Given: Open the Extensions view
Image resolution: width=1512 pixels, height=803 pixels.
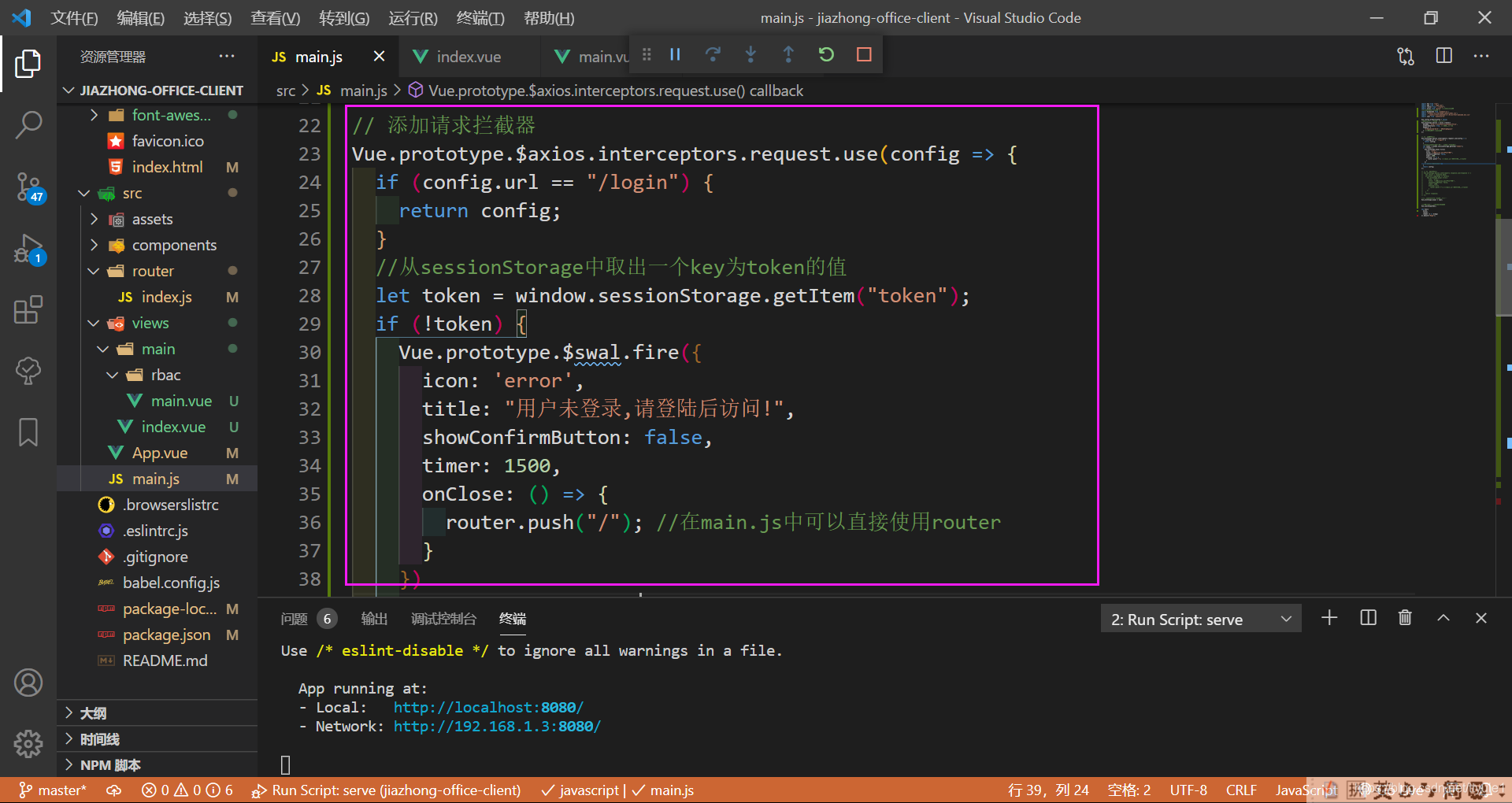Looking at the screenshot, I should [x=28, y=309].
